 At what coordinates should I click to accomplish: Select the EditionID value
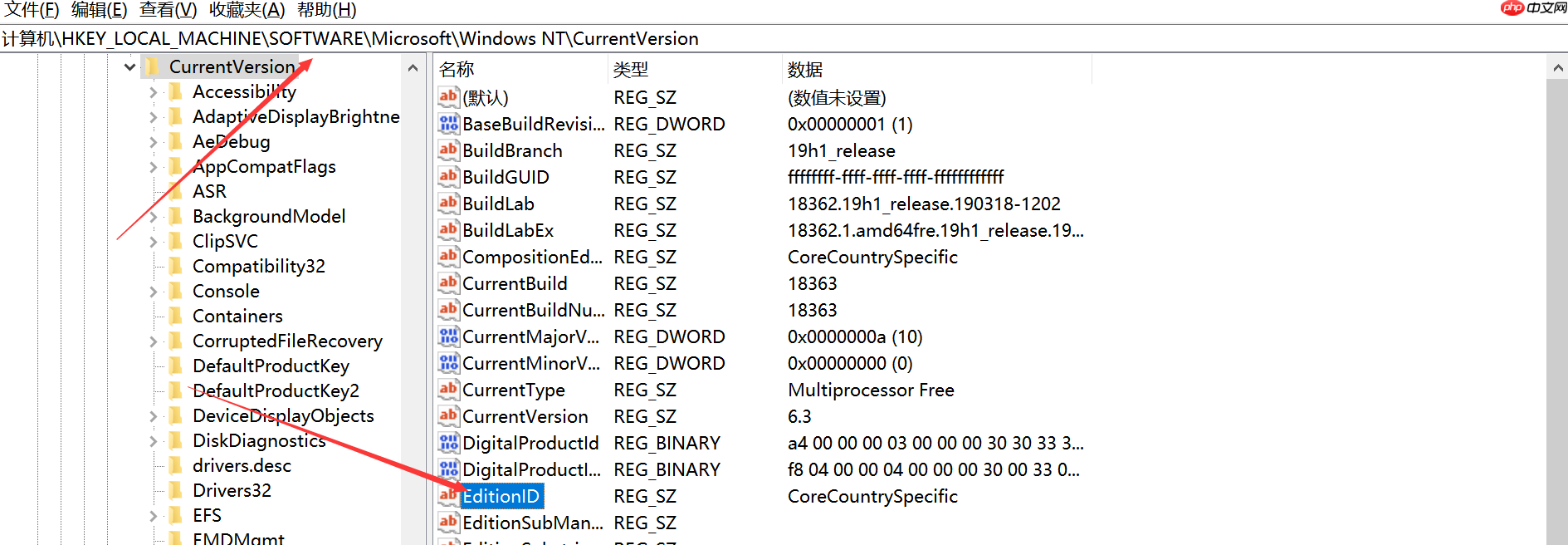click(501, 496)
